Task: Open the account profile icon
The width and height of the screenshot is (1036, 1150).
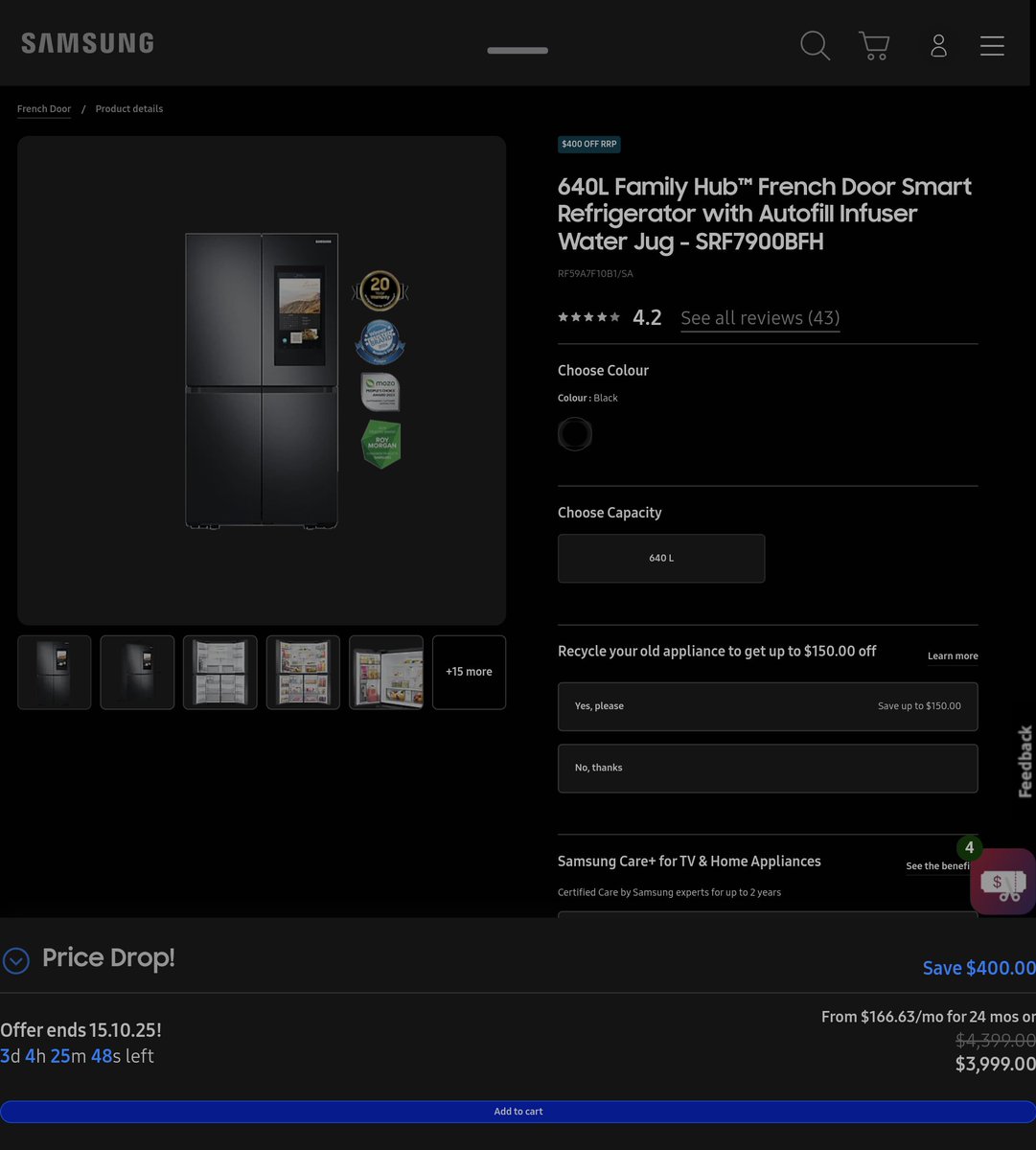Action: click(x=938, y=45)
